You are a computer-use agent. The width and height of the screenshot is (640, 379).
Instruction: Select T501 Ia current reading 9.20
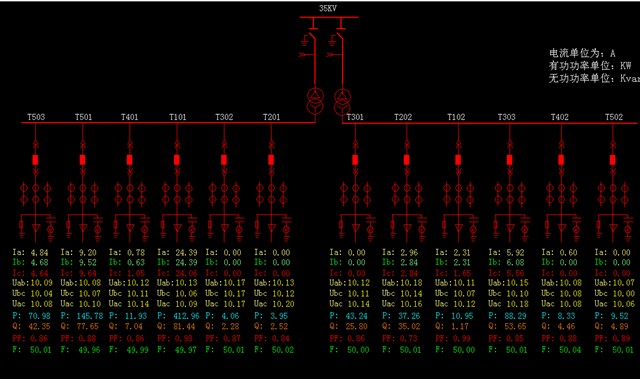pyautogui.click(x=87, y=253)
